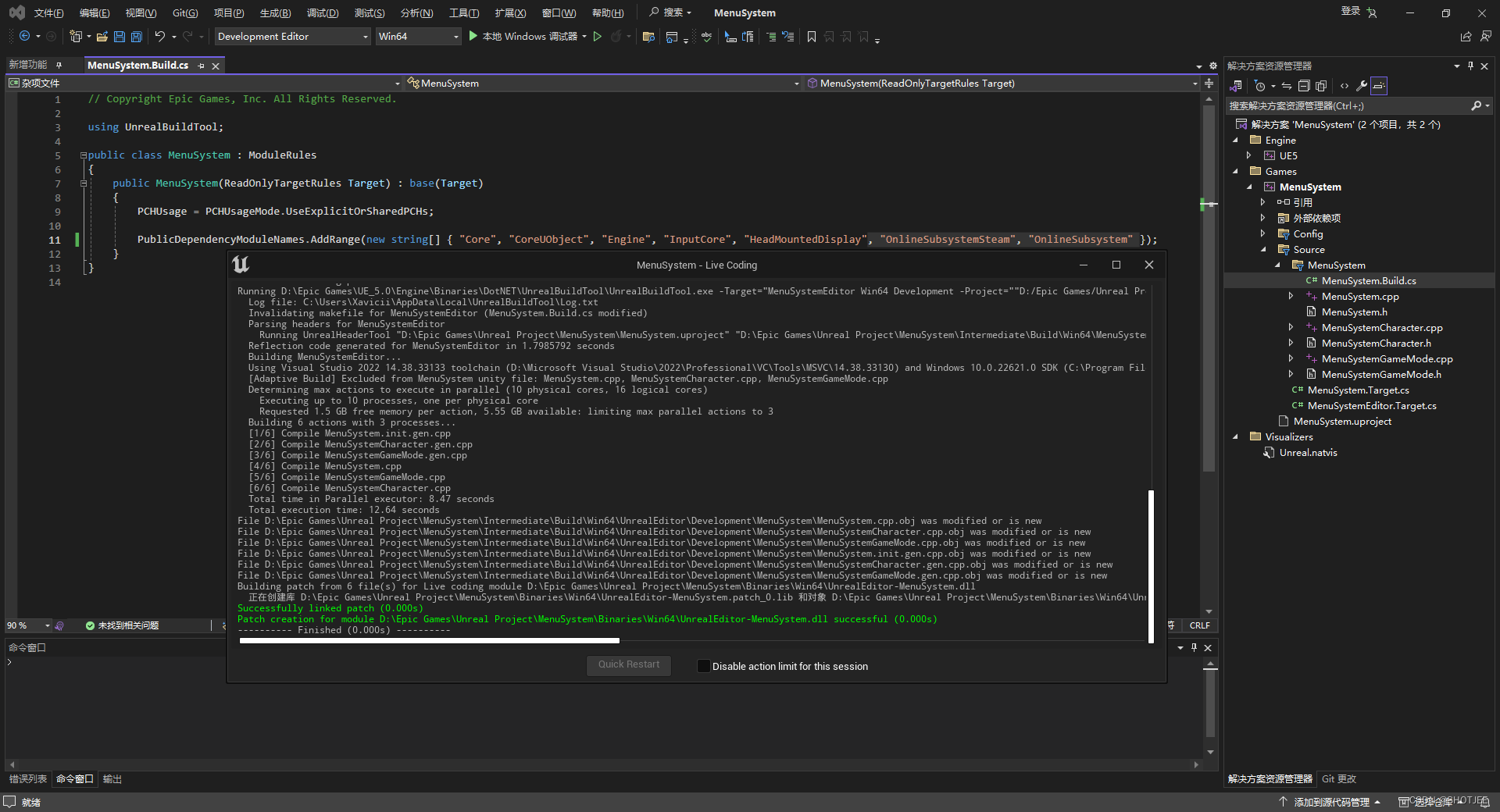1500x812 pixels.
Task: Collapse the class MenuSystem code block
Action: click(x=84, y=155)
